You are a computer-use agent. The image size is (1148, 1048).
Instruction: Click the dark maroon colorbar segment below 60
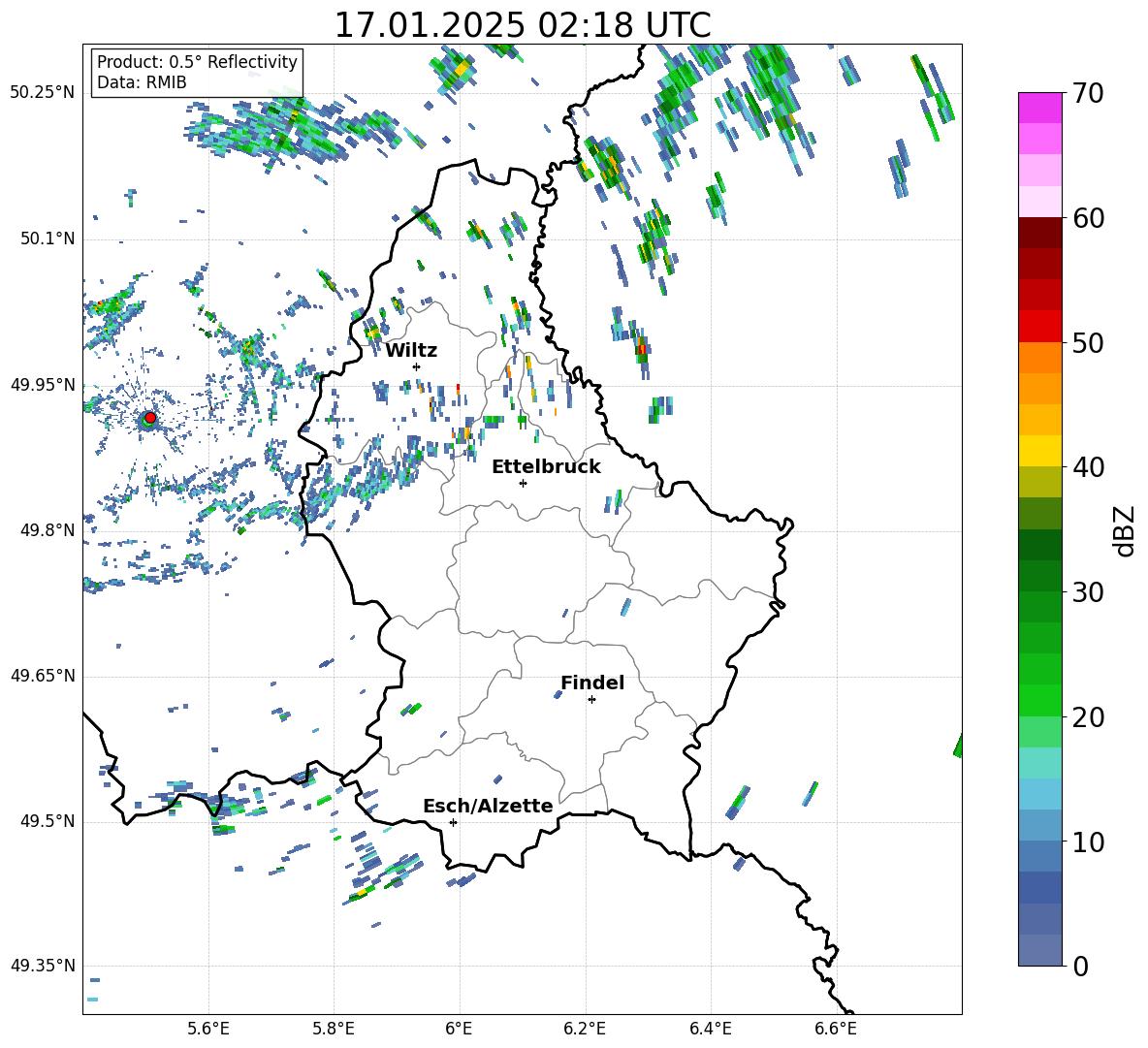pos(1039,232)
